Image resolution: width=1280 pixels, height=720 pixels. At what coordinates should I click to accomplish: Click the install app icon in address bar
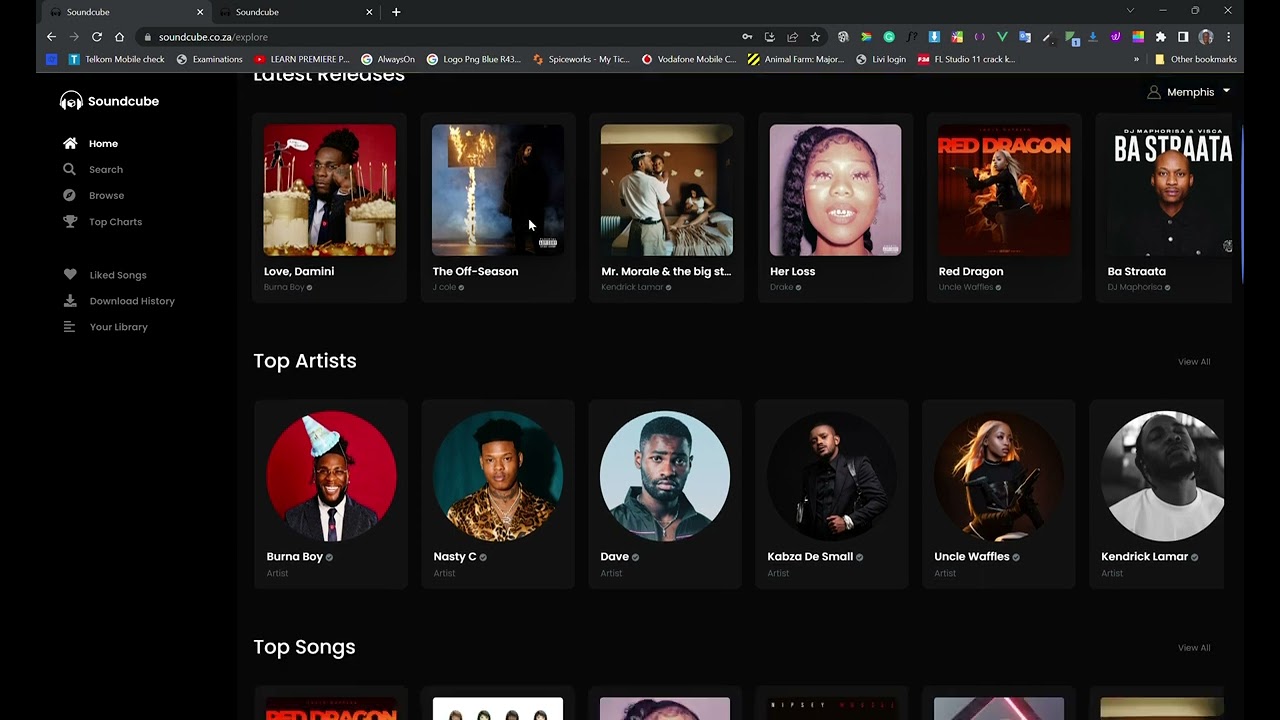click(770, 37)
